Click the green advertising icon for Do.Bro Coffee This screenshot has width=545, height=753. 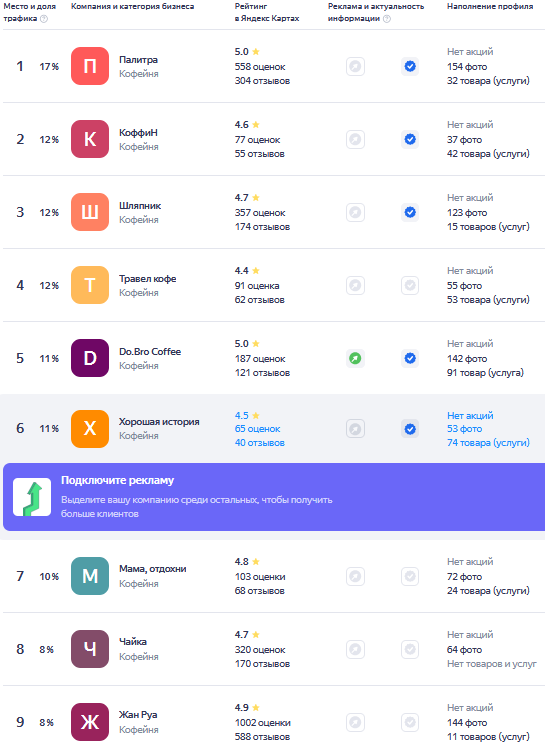click(x=355, y=358)
